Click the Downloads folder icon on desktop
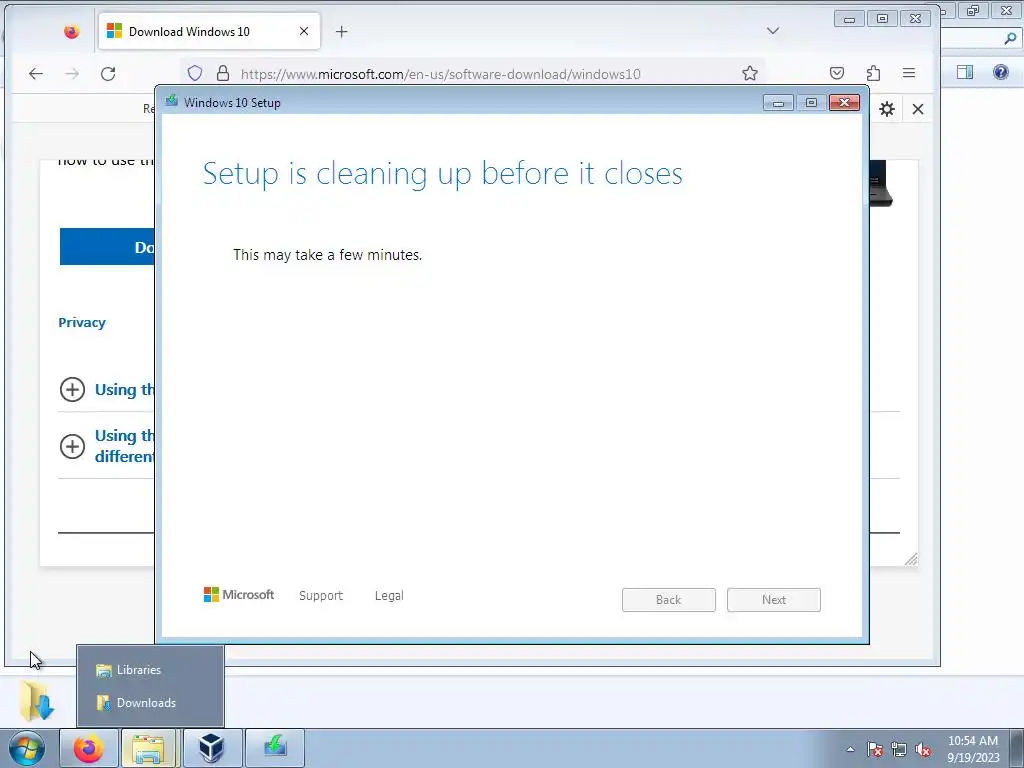Screen dimensions: 1024x768 tap(37, 700)
